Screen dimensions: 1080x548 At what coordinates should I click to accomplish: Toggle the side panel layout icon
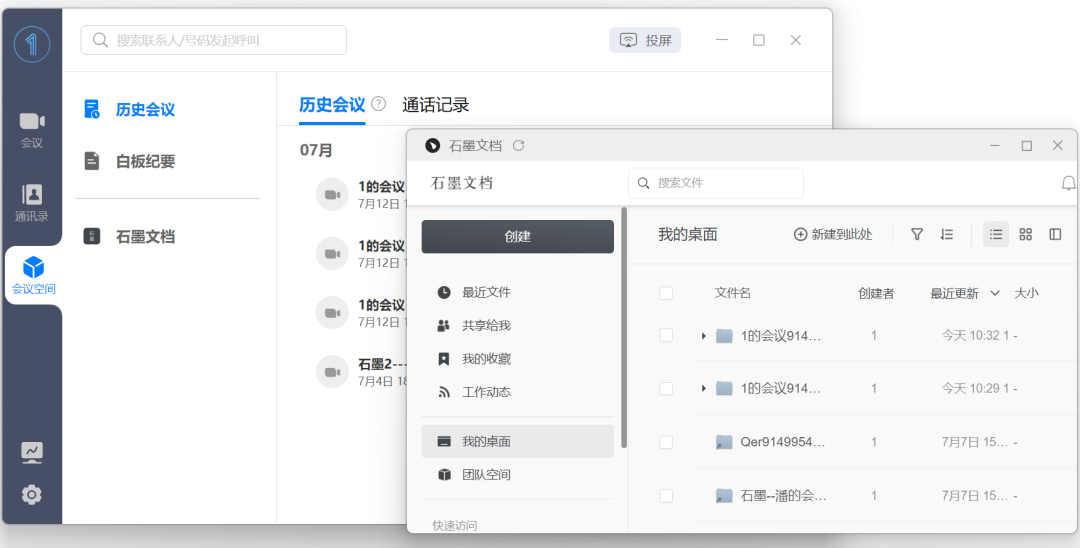coord(1055,235)
